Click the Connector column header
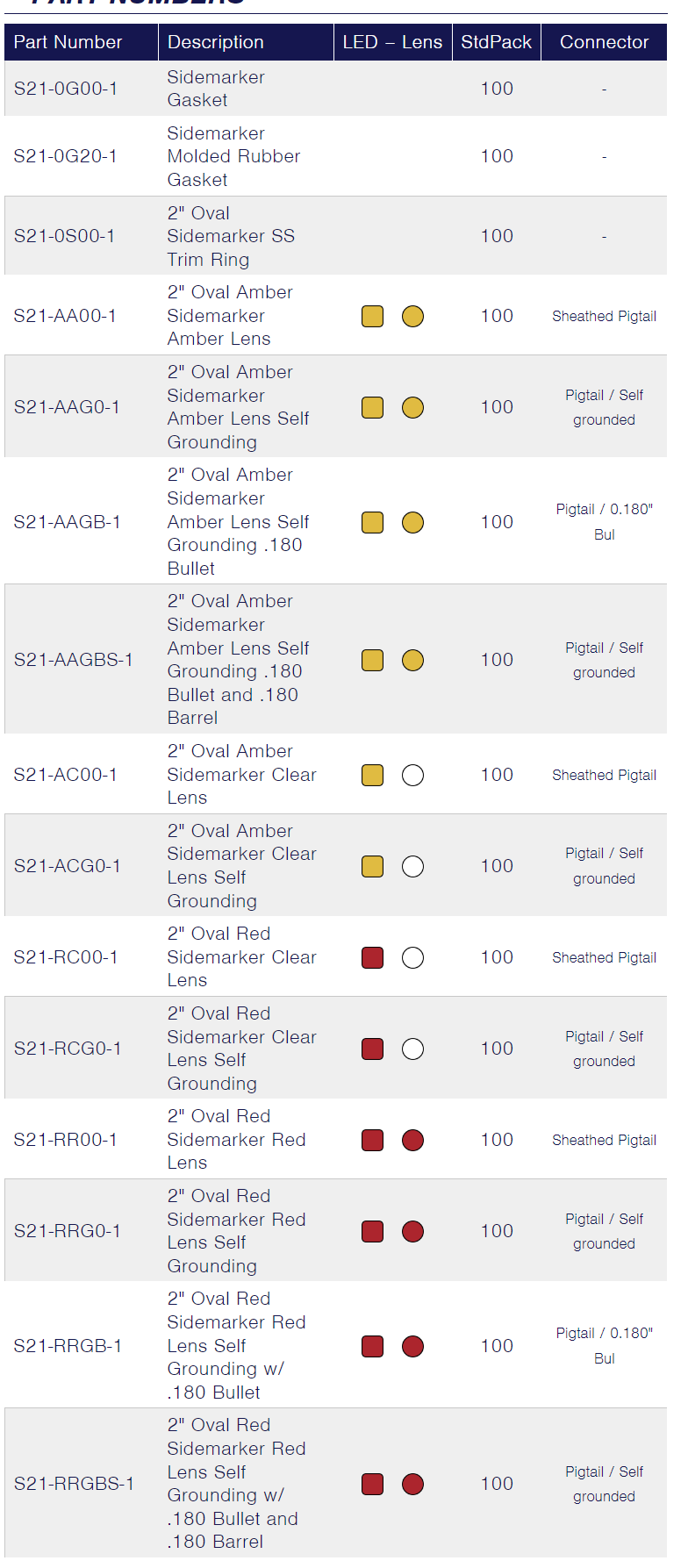Viewport: 688px width, 1568px height. 604,42
